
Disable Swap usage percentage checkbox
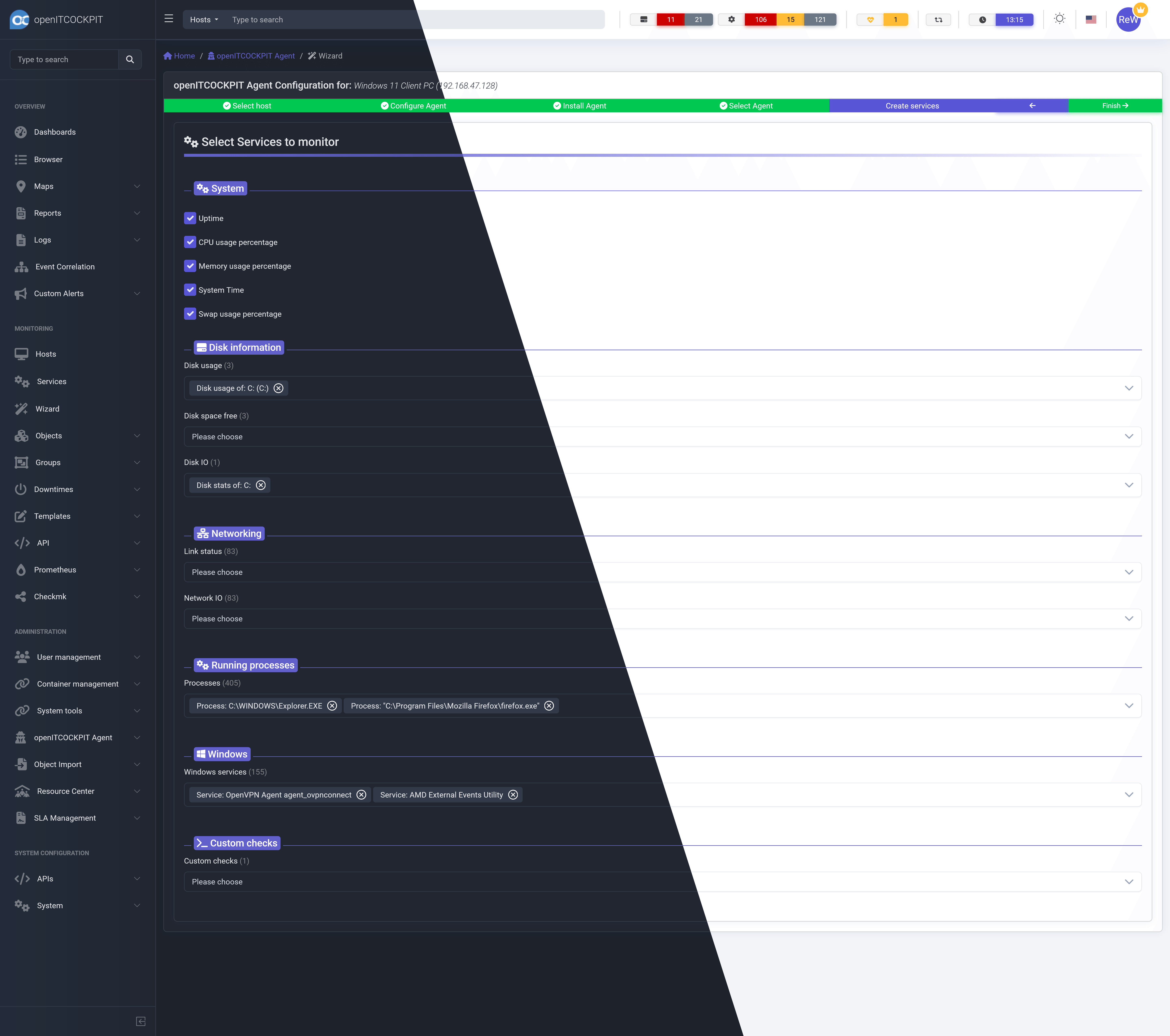point(190,314)
